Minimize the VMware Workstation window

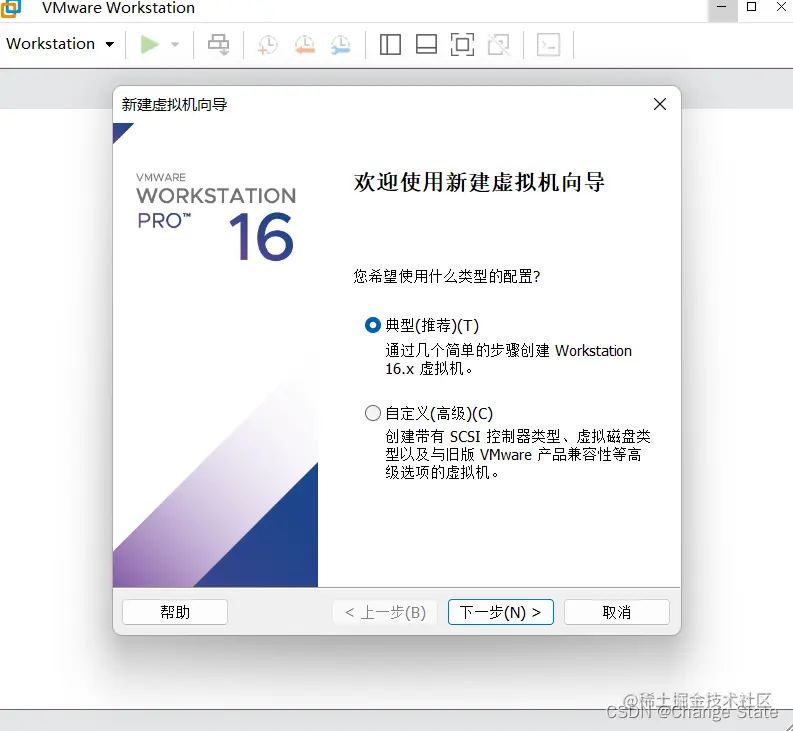point(722,7)
